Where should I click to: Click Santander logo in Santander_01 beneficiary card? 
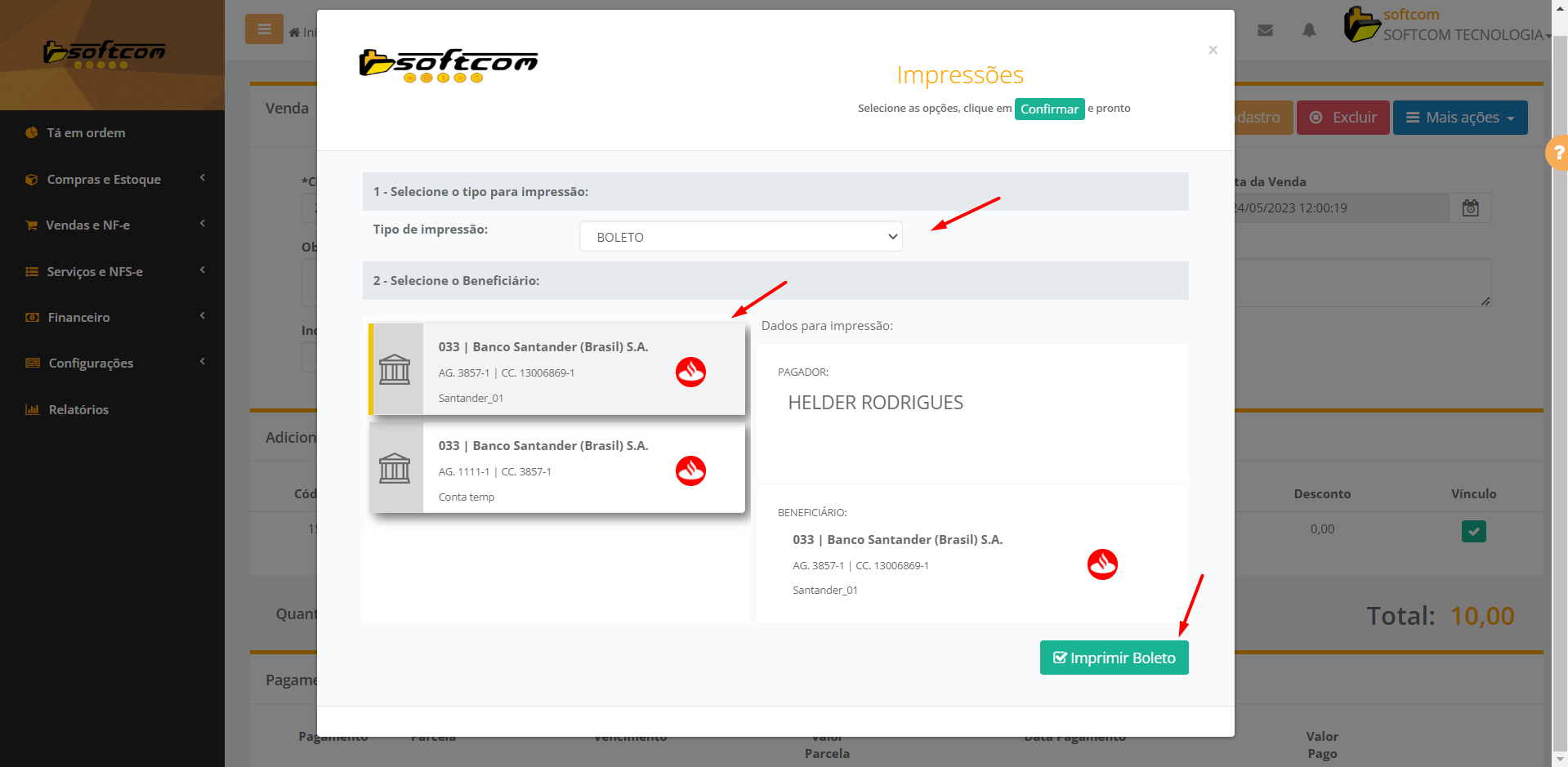click(690, 372)
